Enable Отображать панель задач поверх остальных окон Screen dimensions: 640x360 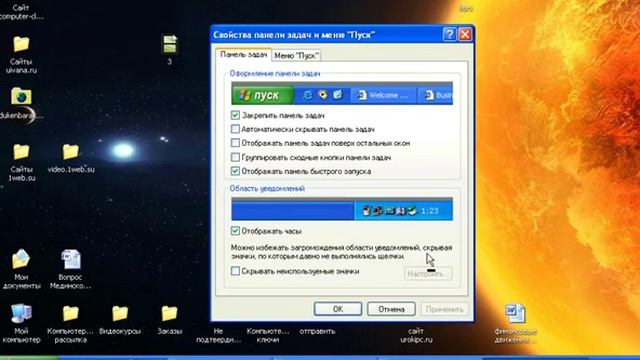(235, 143)
